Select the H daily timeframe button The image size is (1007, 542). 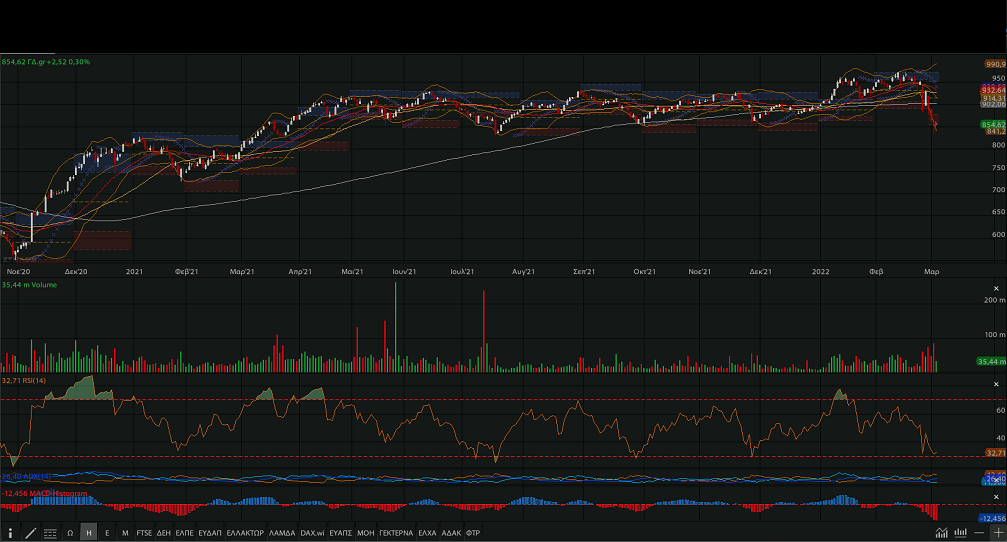tap(89, 533)
